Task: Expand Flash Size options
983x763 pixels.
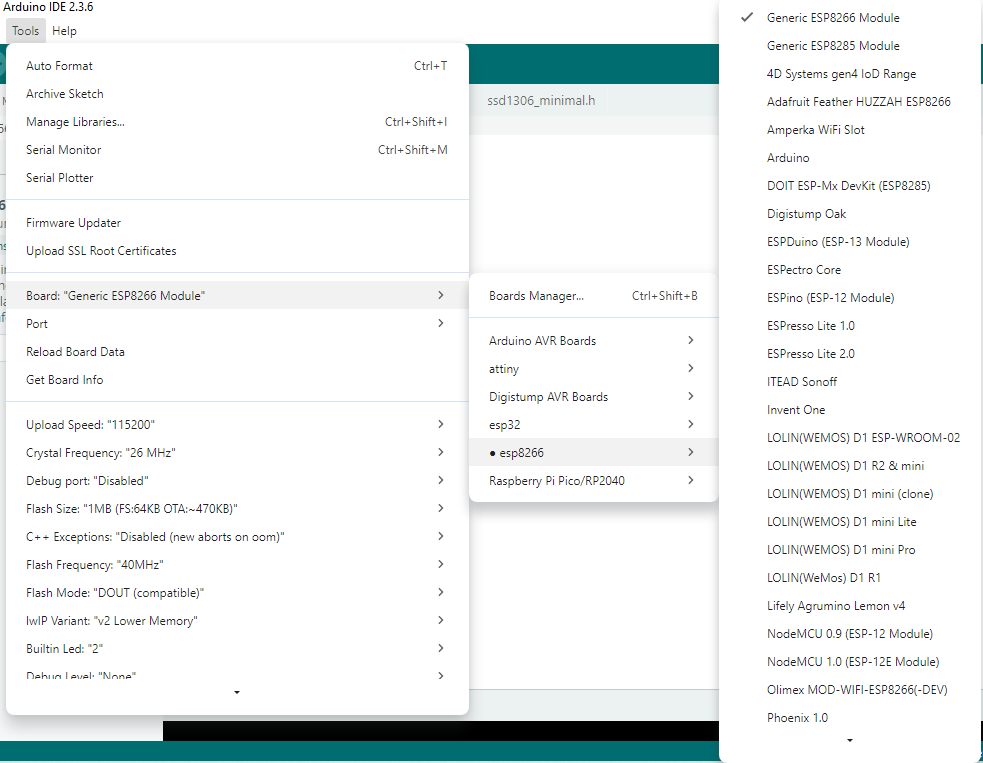Action: [x=236, y=509]
